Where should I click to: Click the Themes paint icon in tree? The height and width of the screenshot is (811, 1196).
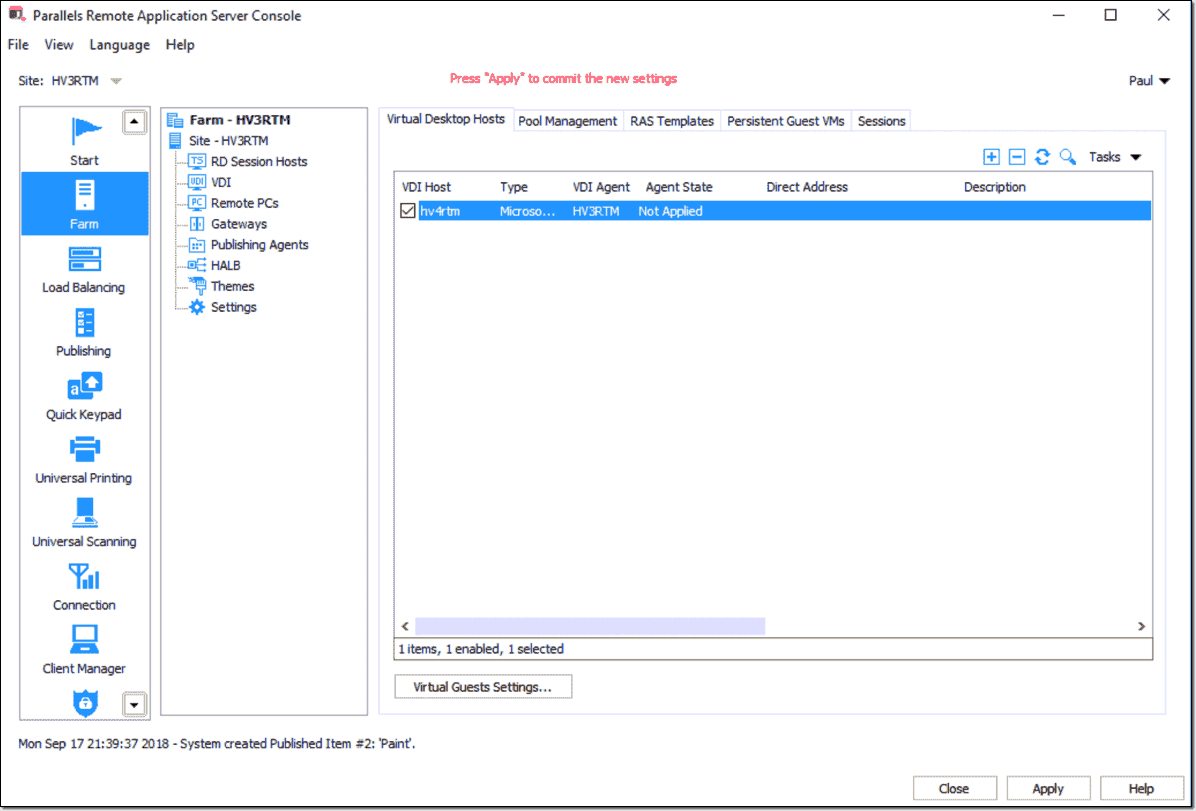pos(197,286)
